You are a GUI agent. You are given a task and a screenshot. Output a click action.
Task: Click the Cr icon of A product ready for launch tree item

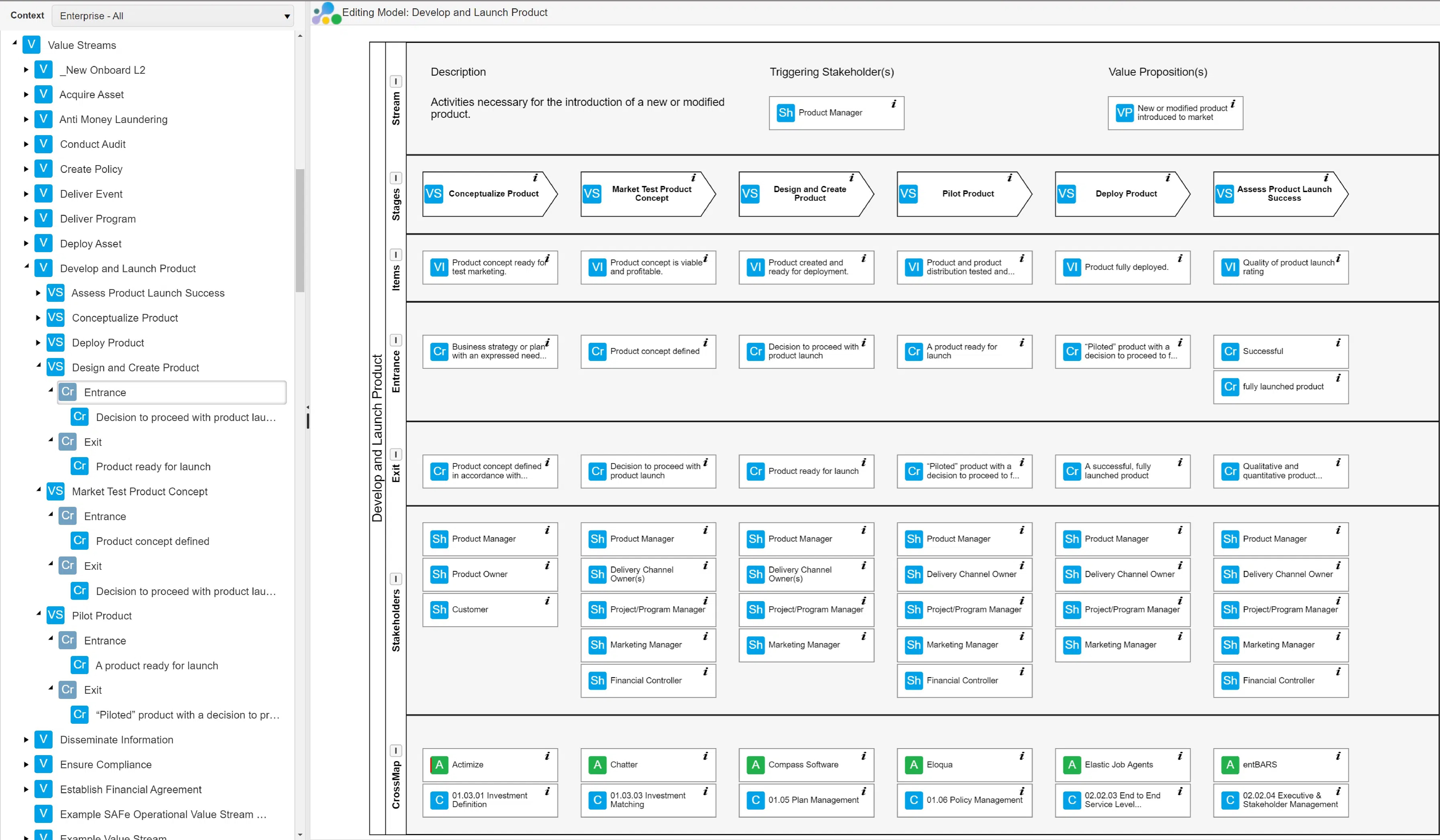pyautogui.click(x=80, y=665)
